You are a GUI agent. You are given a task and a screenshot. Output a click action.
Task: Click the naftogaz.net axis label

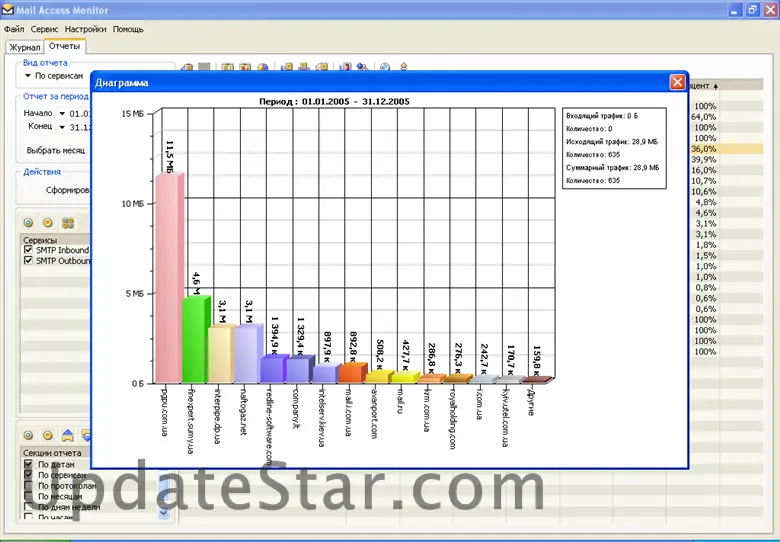[243, 410]
